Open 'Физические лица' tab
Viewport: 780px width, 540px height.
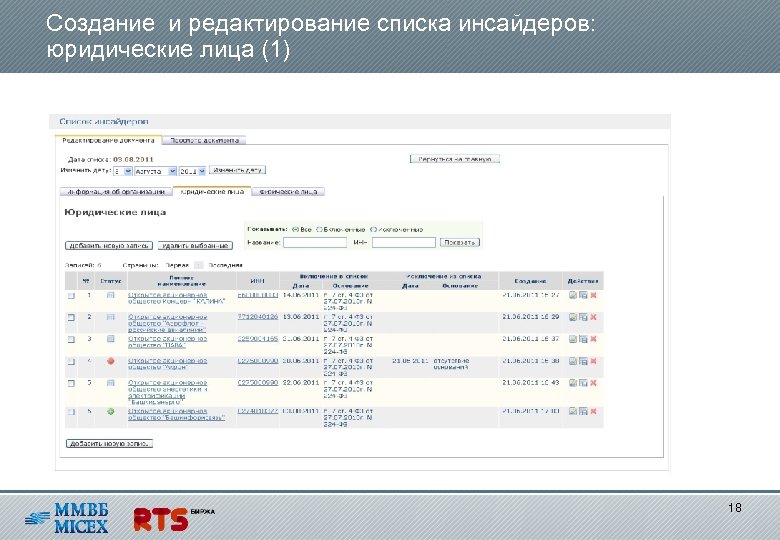coord(288,191)
